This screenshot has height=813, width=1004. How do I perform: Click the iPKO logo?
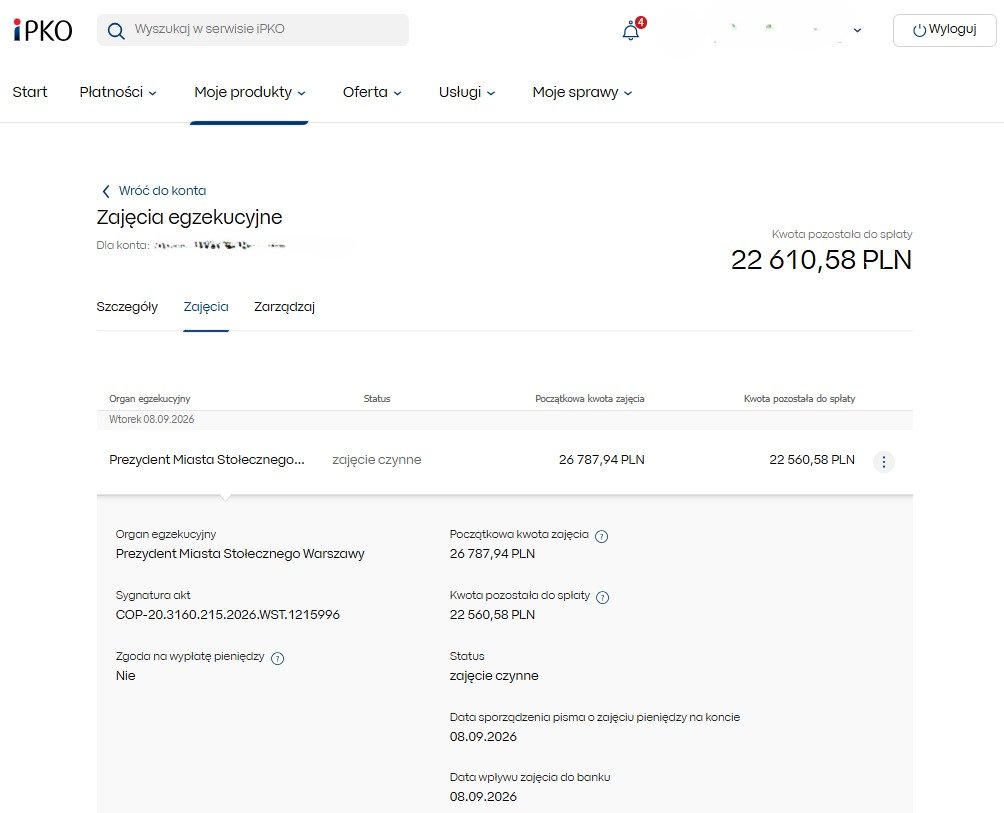click(x=43, y=30)
